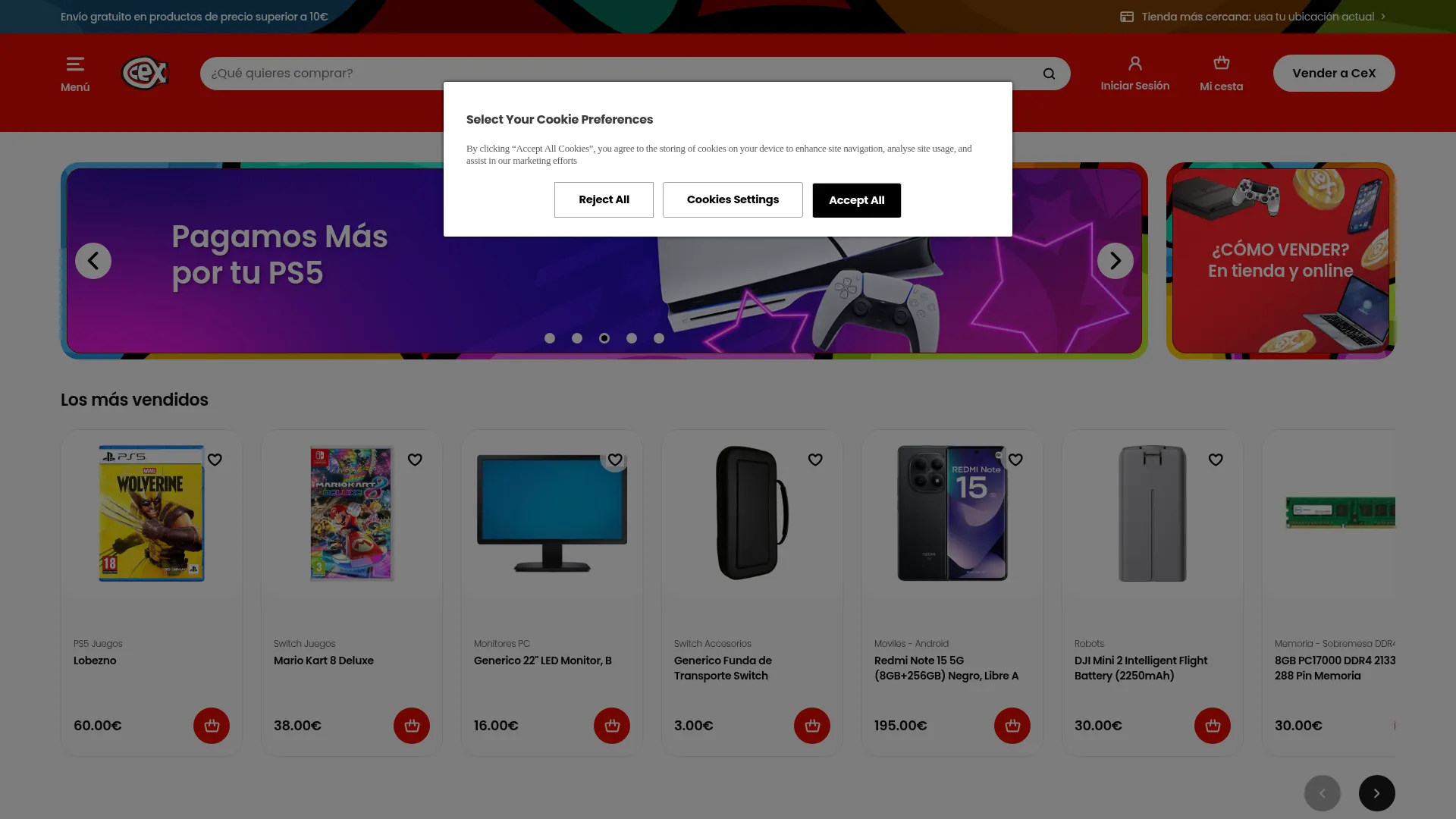Click the search magnifier icon
1456x819 pixels.
1049,74
